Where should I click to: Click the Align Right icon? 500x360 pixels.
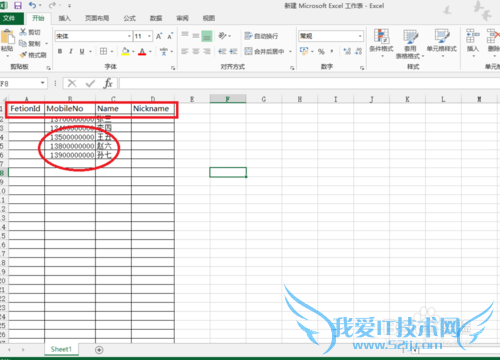[207, 51]
